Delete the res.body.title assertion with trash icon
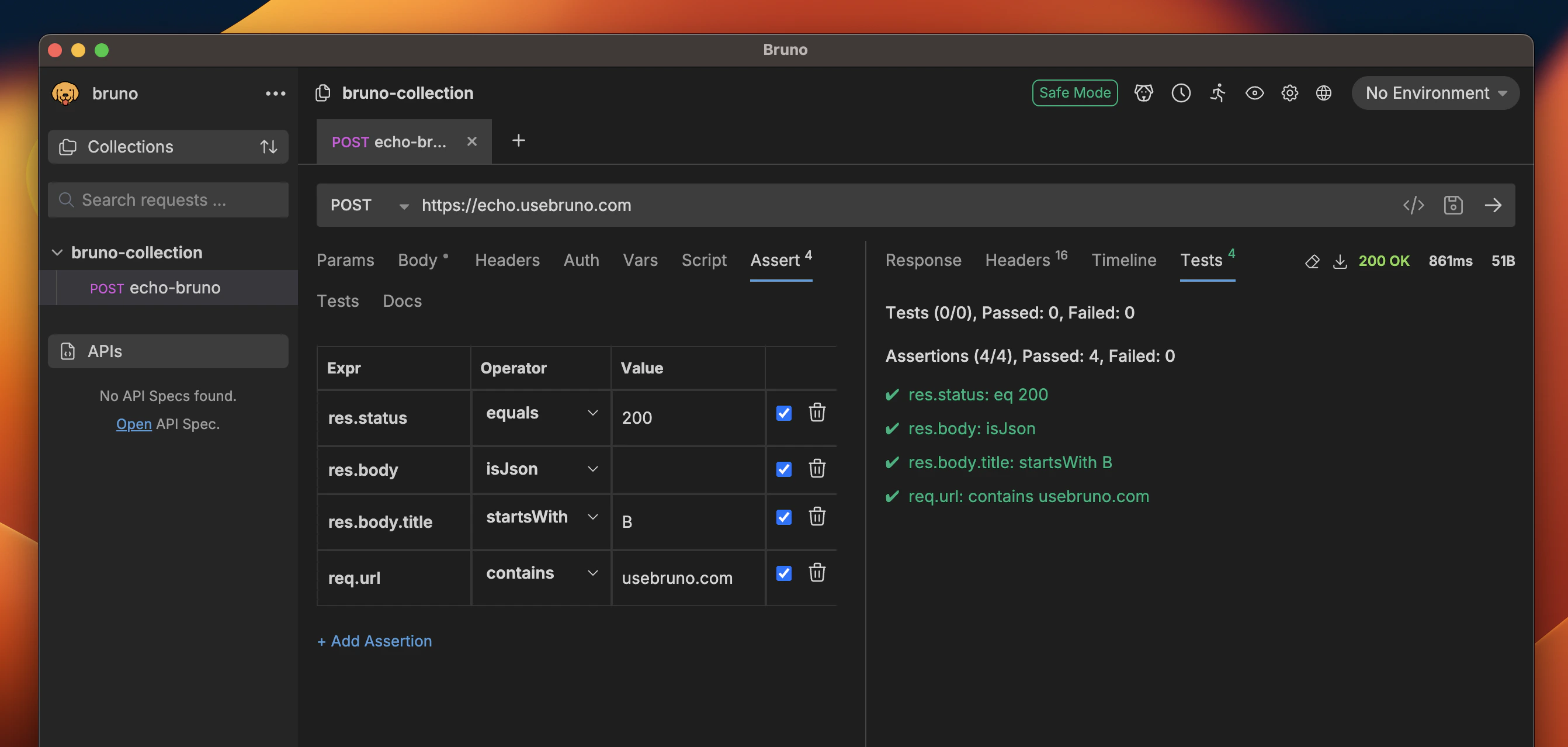Image resolution: width=1568 pixels, height=747 pixels. (816, 517)
